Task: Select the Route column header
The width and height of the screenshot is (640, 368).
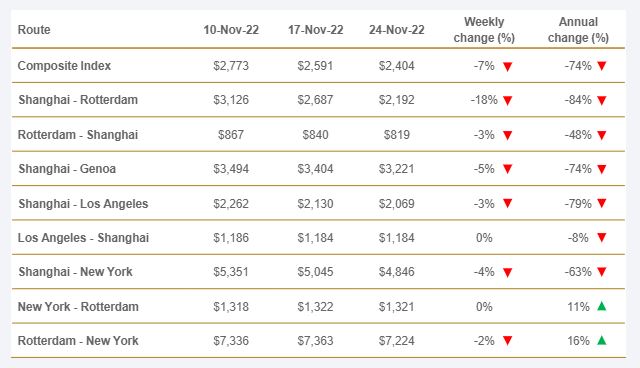Action: [x=34, y=30]
